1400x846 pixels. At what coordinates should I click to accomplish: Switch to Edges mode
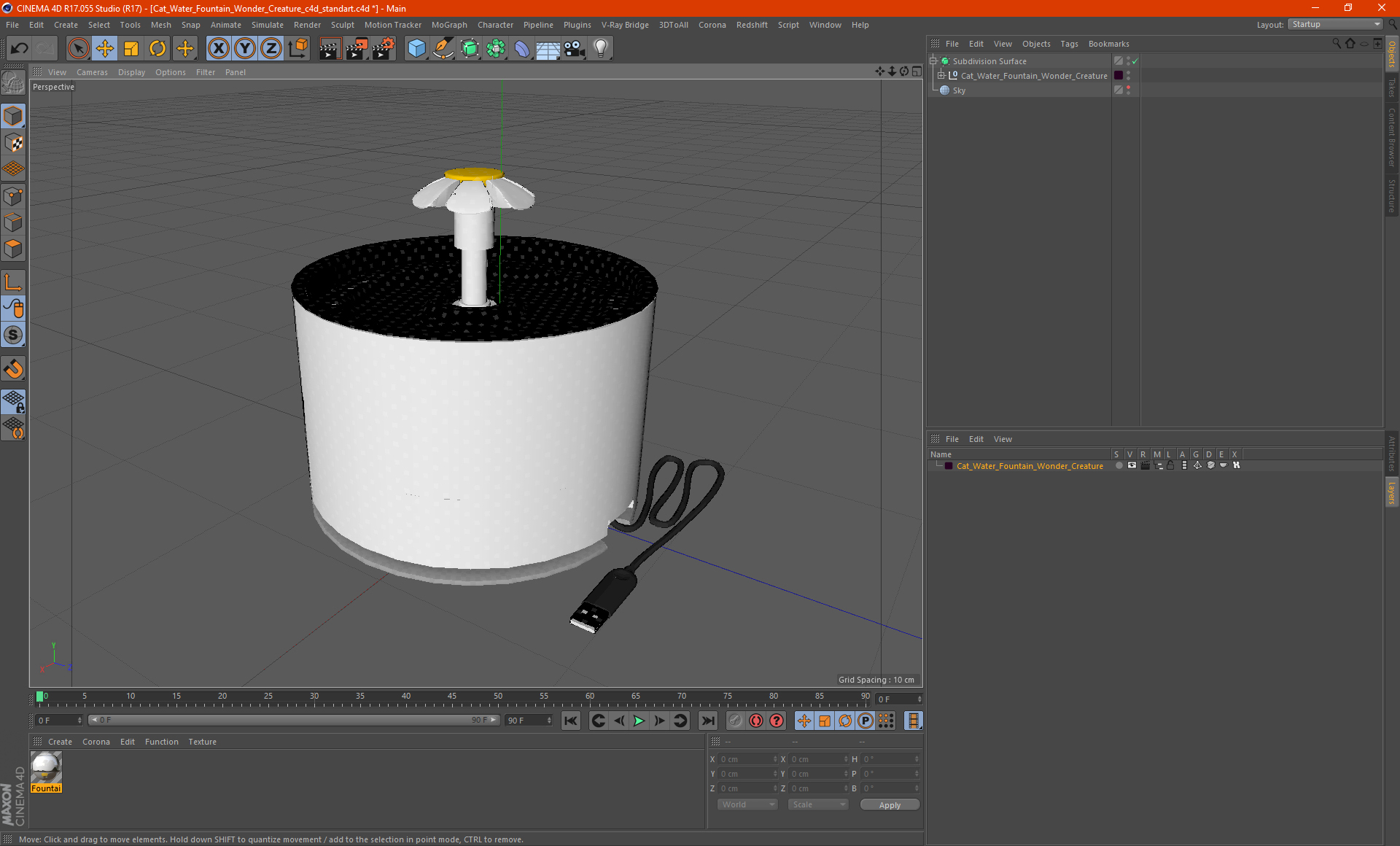coord(13,222)
